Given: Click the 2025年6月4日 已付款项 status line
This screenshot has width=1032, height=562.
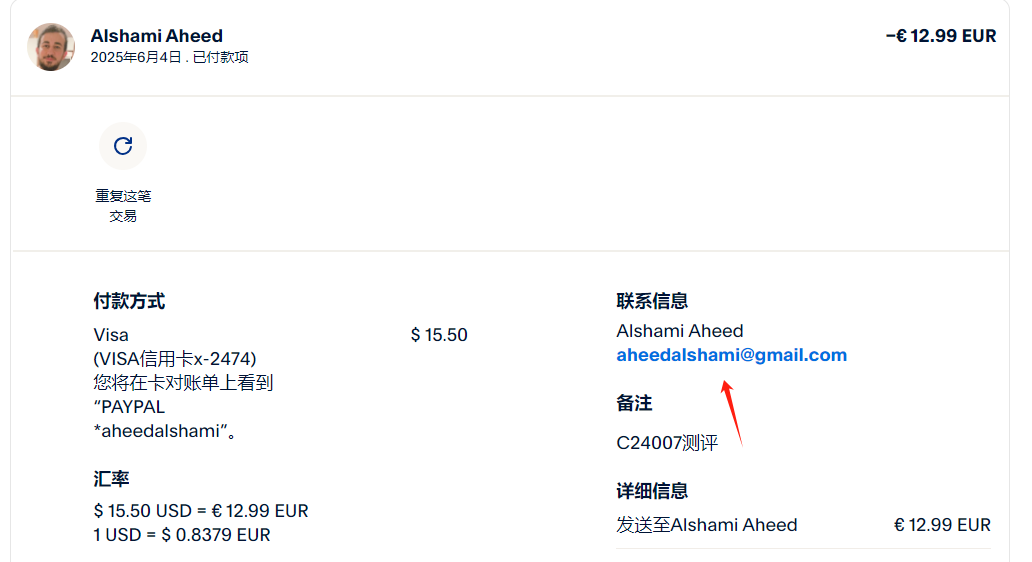Looking at the screenshot, I should pyautogui.click(x=169, y=58).
